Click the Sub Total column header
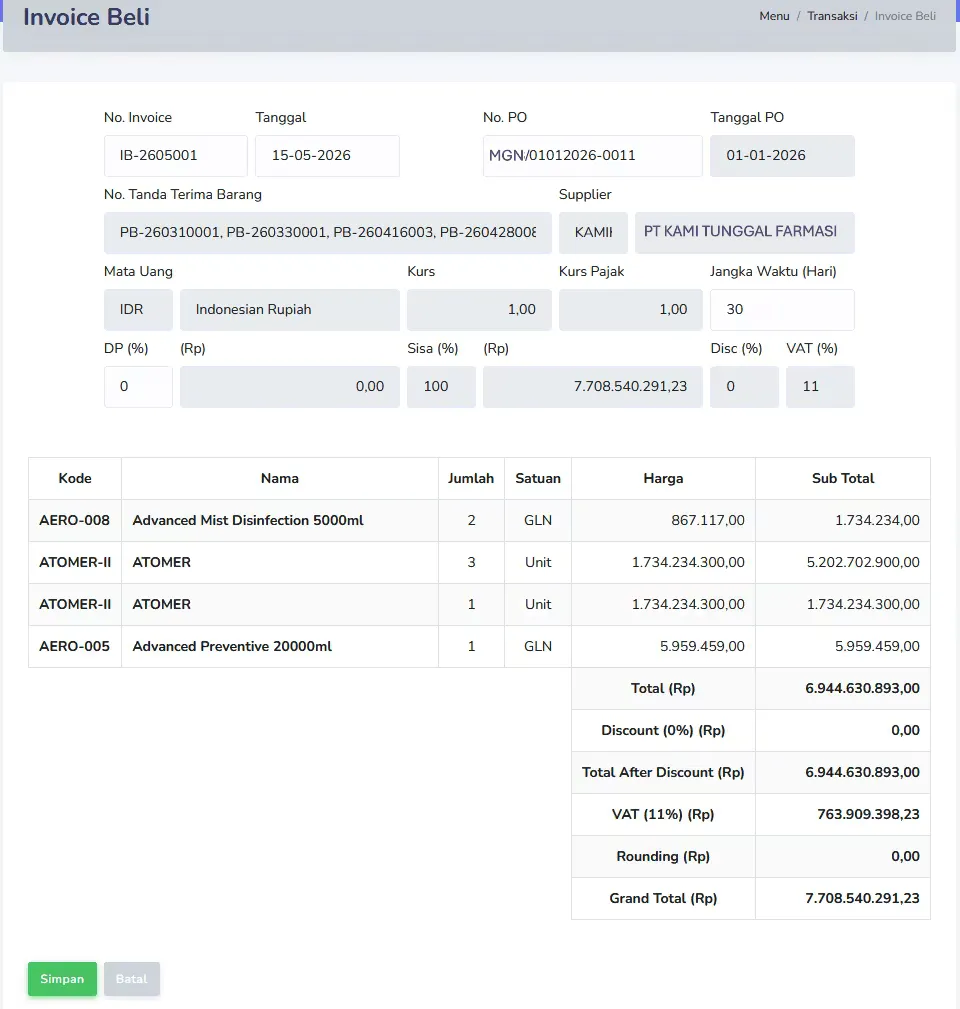 click(843, 478)
